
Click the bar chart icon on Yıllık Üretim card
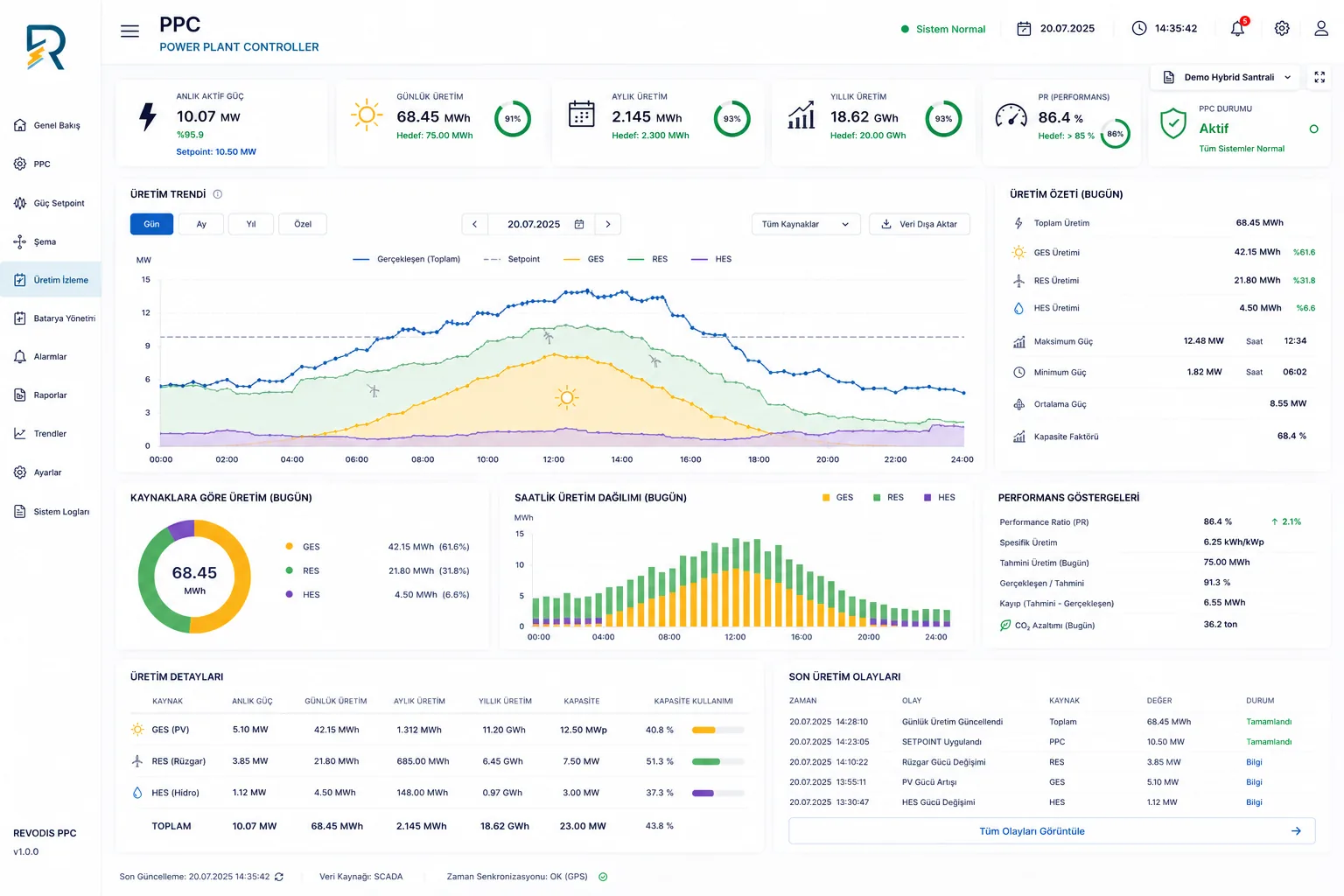click(x=801, y=115)
